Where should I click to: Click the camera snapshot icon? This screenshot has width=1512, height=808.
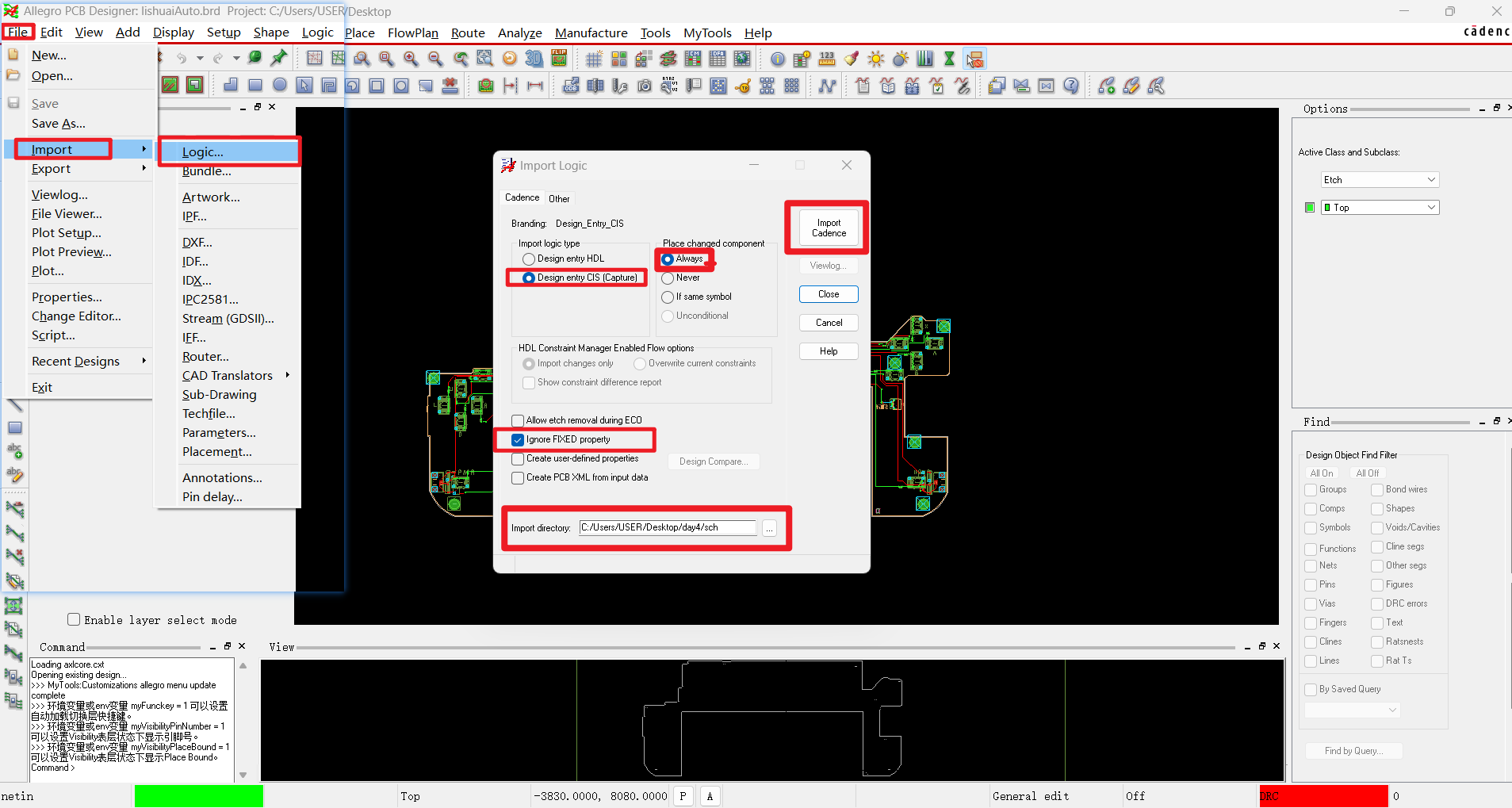[645, 86]
